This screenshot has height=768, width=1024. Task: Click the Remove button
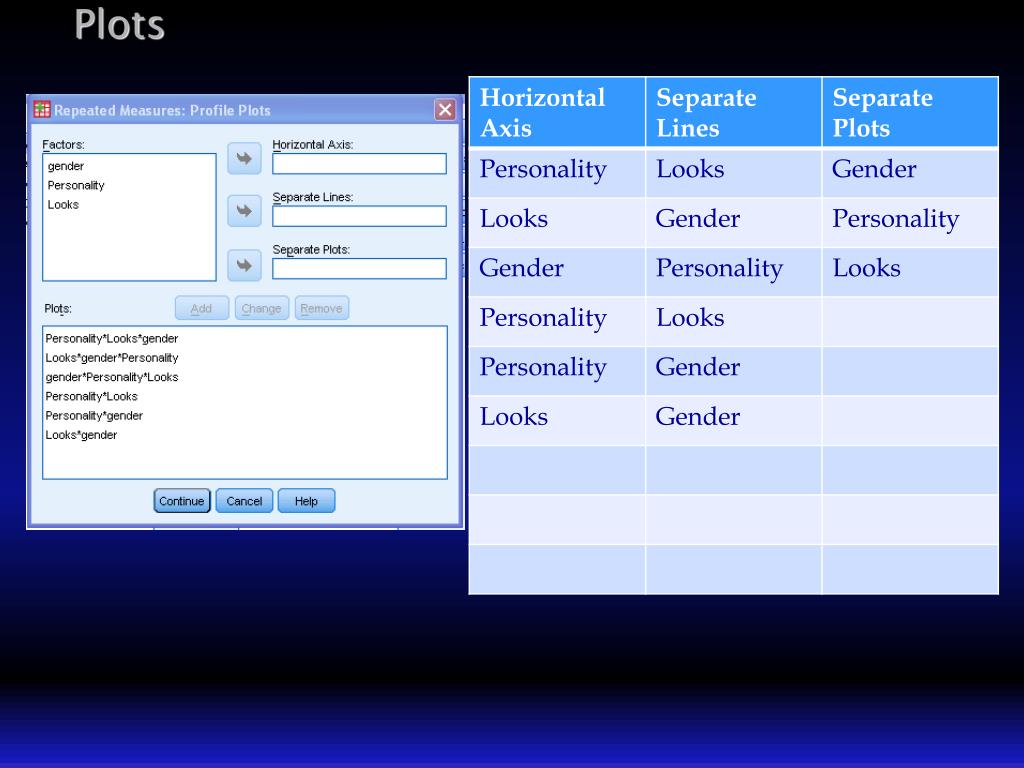click(x=321, y=308)
